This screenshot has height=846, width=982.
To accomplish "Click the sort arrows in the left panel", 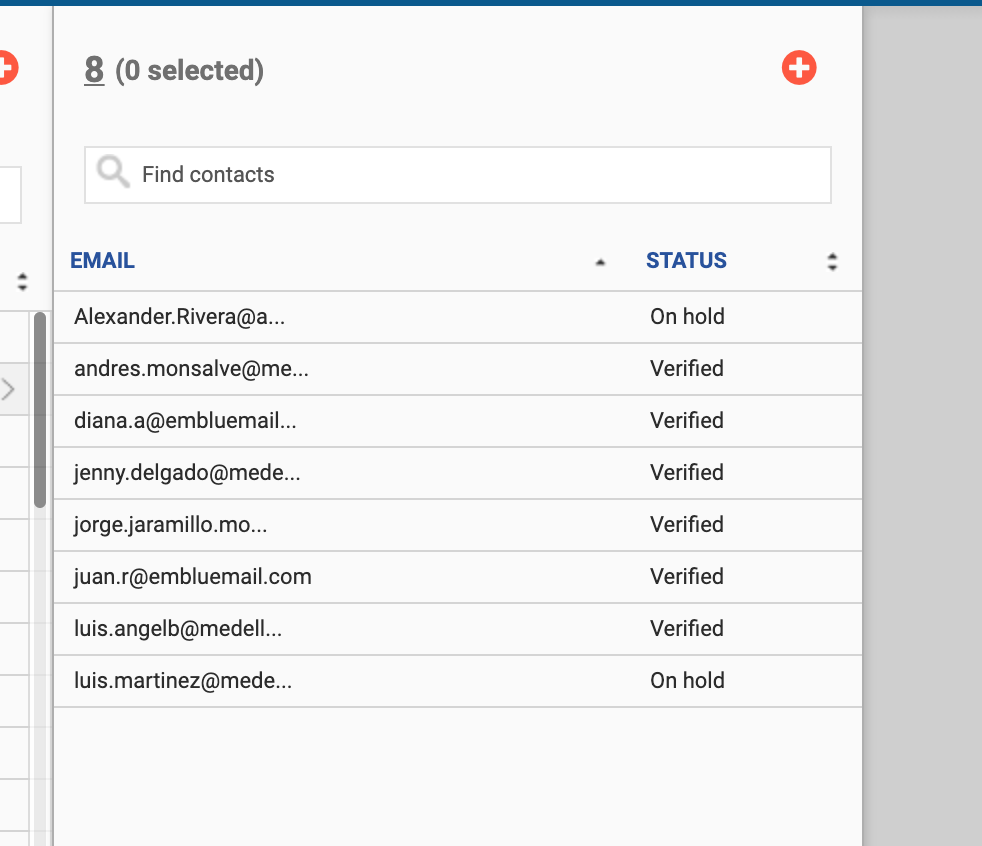I will point(23,281).
